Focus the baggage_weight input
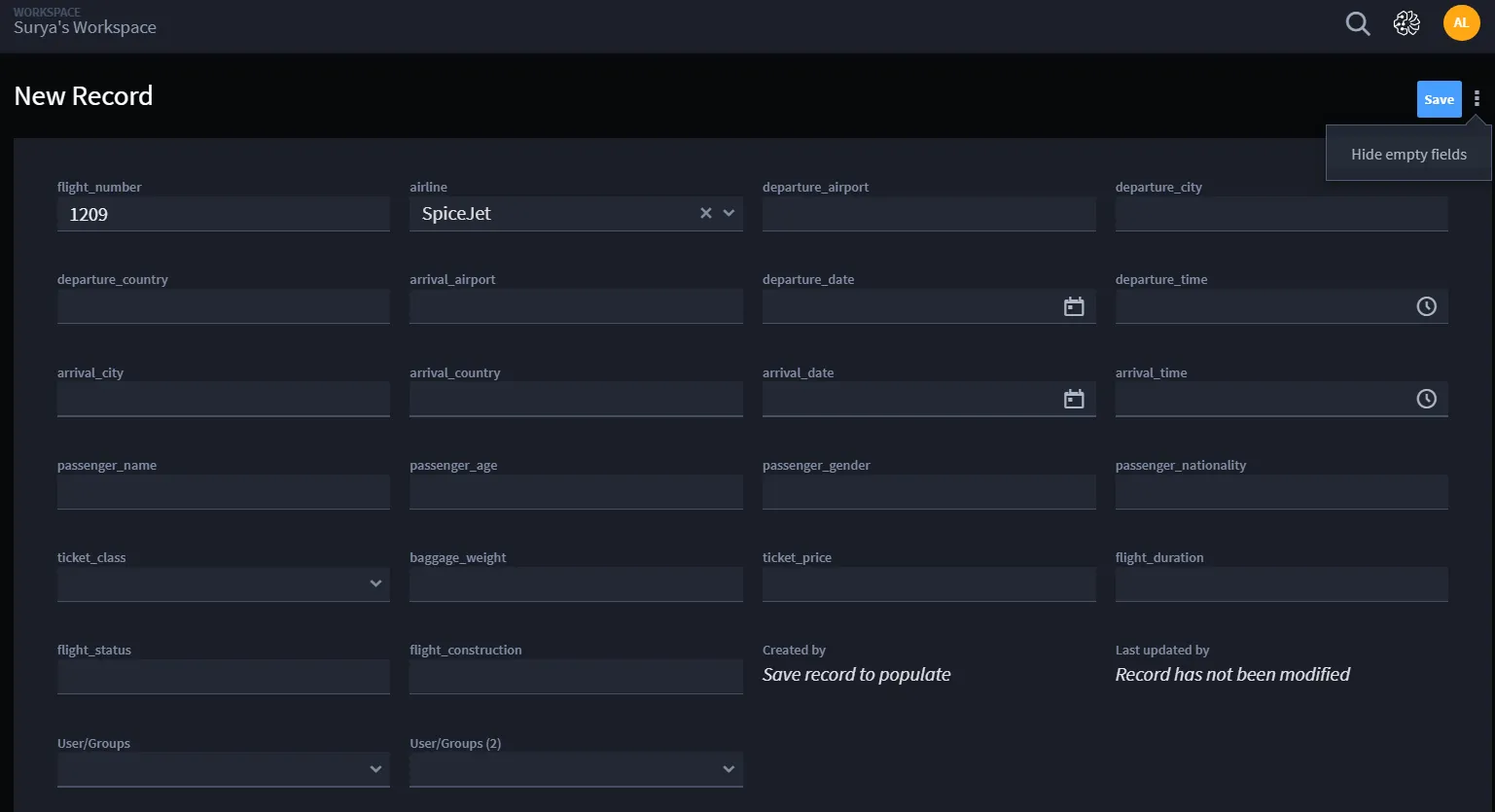Image resolution: width=1495 pixels, height=812 pixels. coord(576,584)
